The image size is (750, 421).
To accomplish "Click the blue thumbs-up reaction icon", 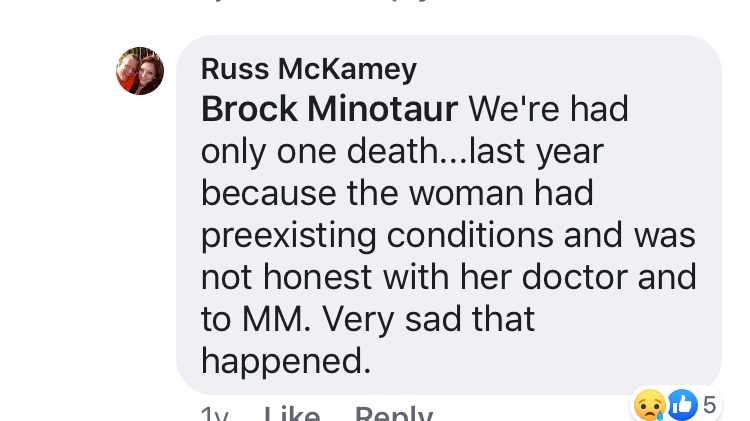I will [681, 405].
